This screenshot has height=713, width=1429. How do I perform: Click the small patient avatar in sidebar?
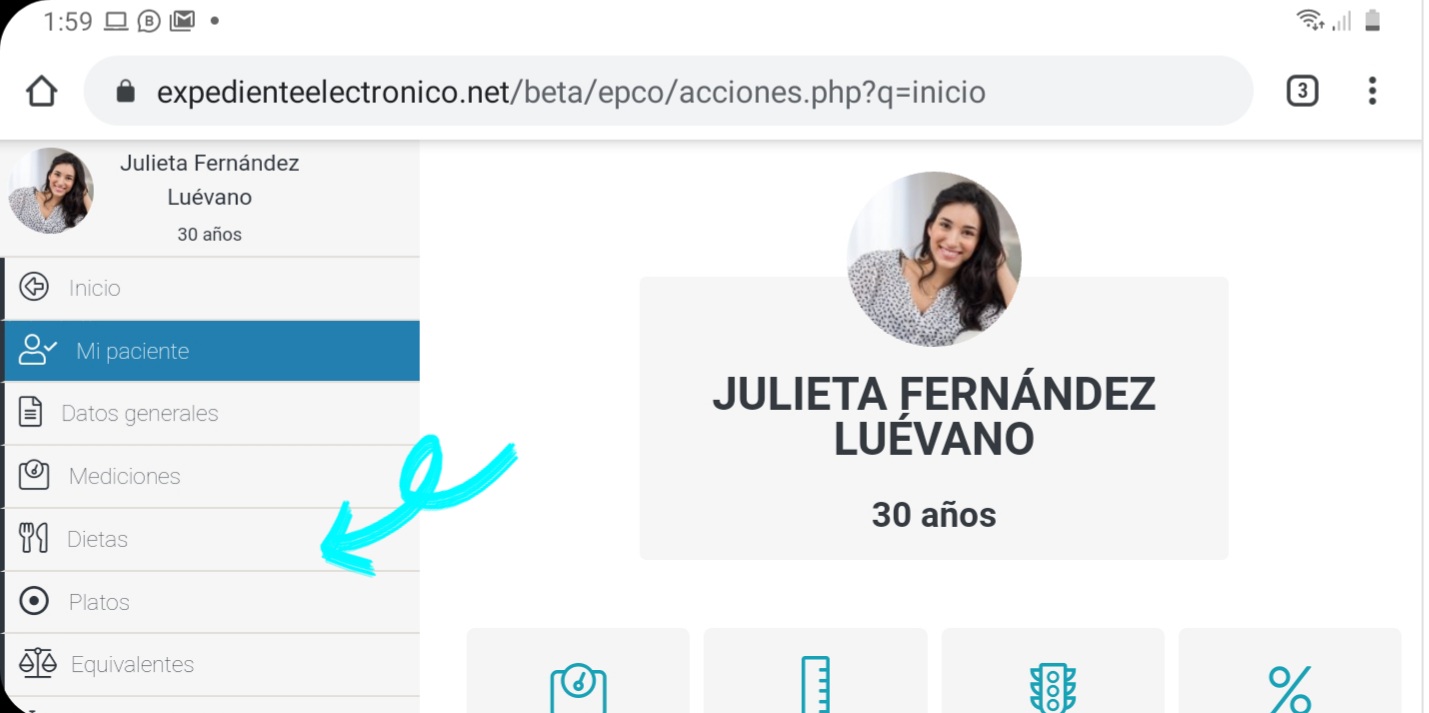tap(51, 191)
